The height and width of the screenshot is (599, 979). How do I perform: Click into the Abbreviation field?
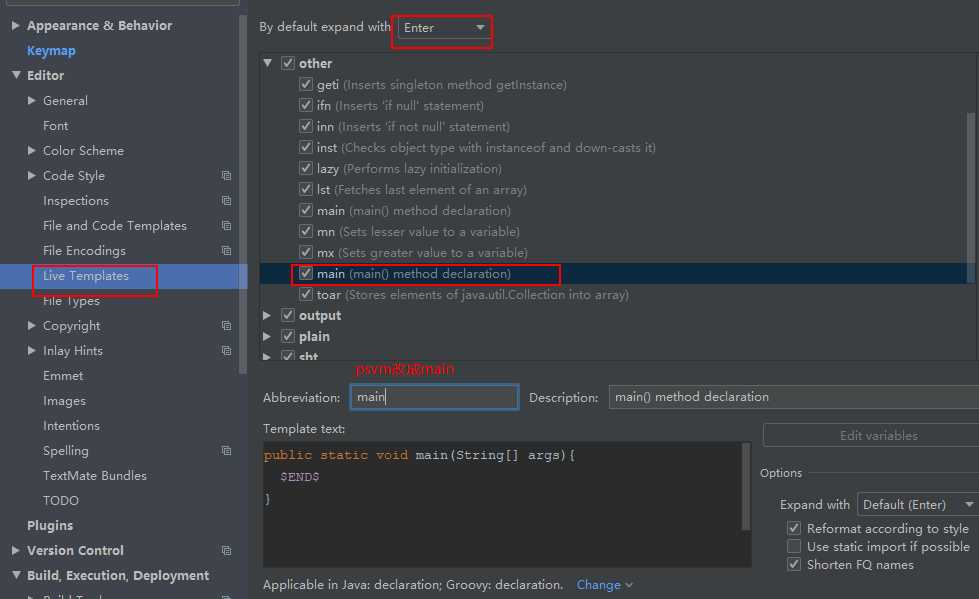tap(435, 397)
